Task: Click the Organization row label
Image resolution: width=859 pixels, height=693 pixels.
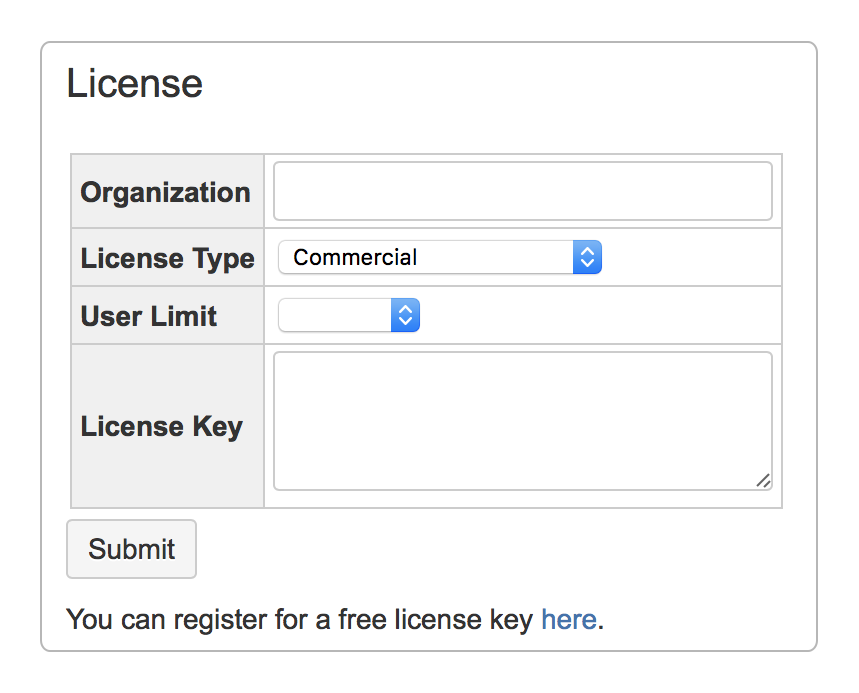Action: (166, 191)
